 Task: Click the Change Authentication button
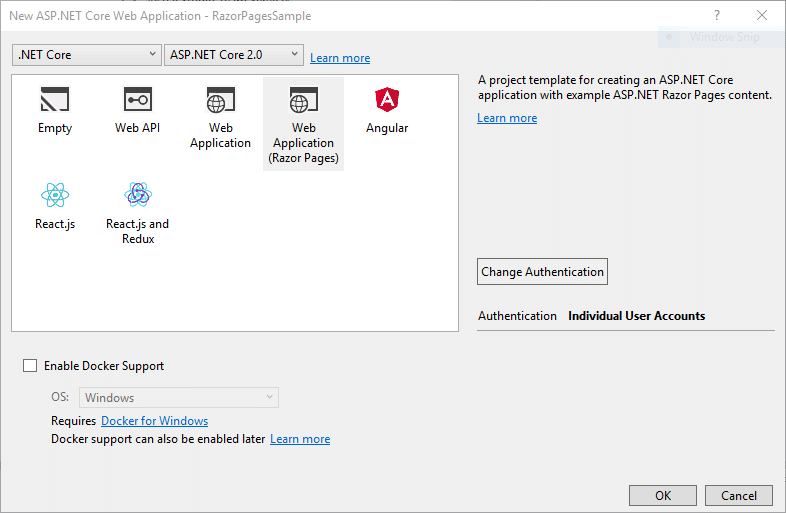point(542,272)
